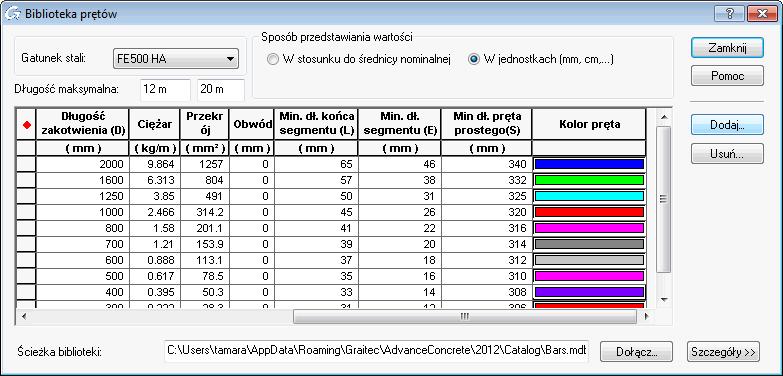The image size is (783, 376).
Task: Click the Dodaj... button
Action: pyautogui.click(x=727, y=125)
